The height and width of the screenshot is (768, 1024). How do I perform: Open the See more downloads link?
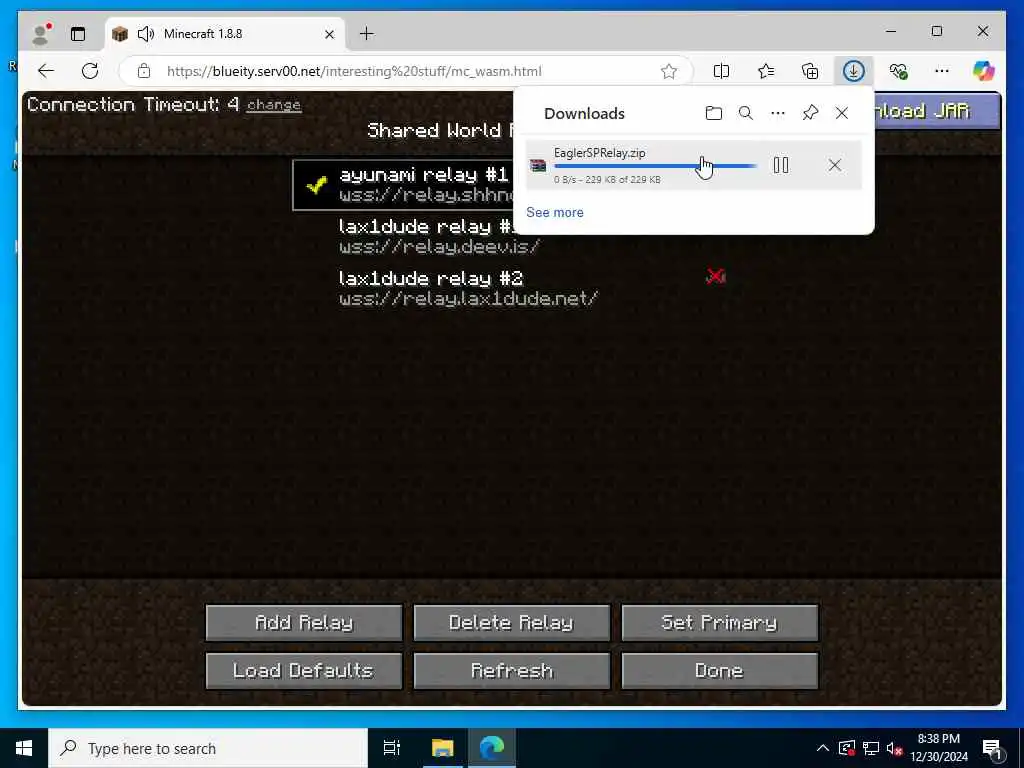point(555,212)
